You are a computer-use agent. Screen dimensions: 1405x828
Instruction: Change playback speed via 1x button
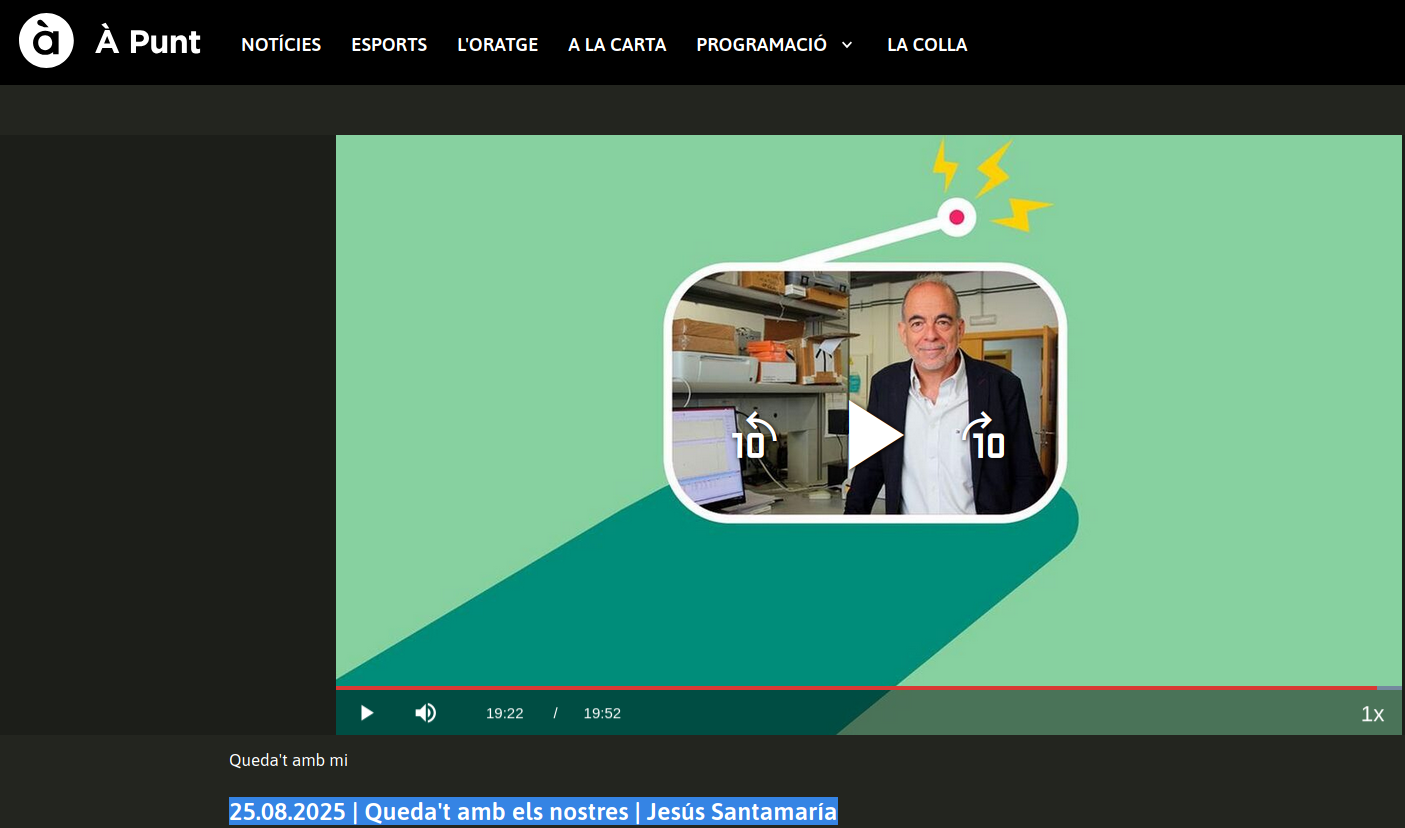pyautogui.click(x=1372, y=714)
